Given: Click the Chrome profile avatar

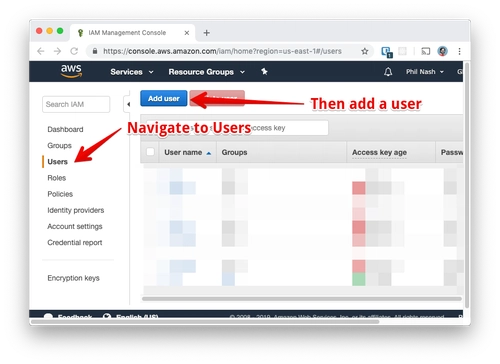Looking at the screenshot, I should click(x=443, y=51).
